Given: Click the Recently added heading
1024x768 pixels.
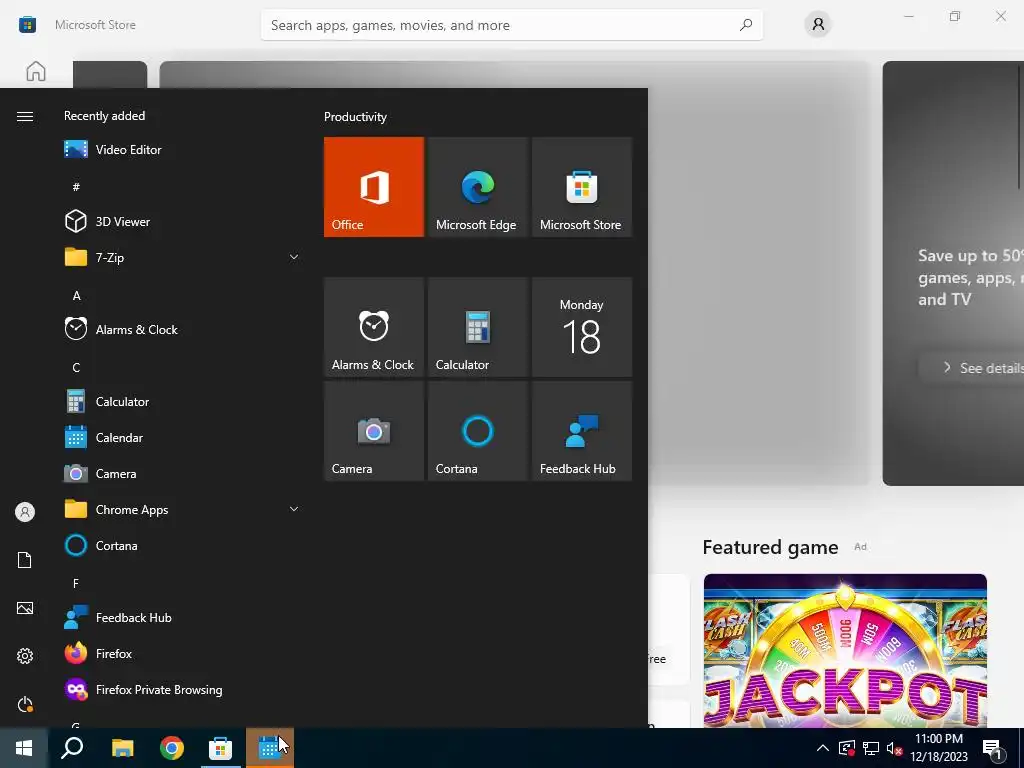Looking at the screenshot, I should [104, 116].
